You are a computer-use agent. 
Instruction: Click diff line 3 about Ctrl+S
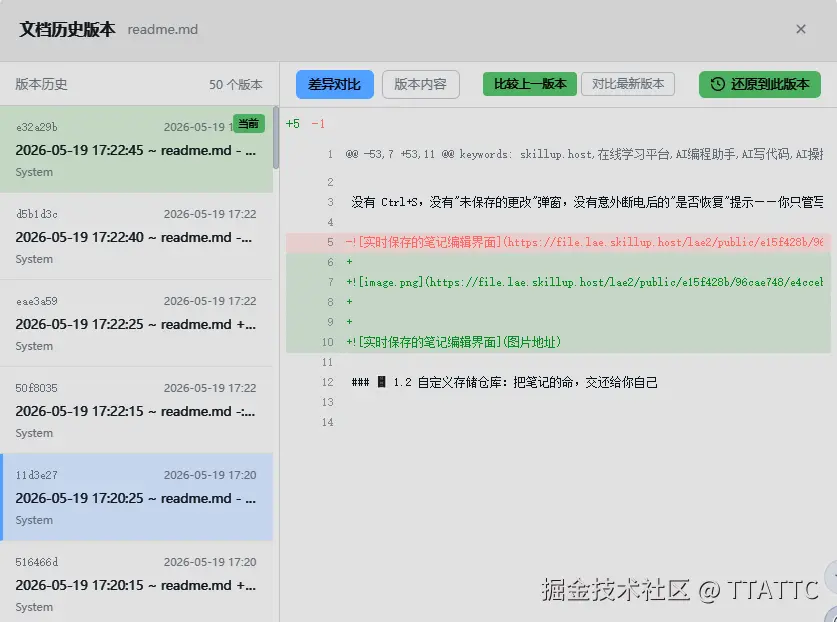(558, 202)
